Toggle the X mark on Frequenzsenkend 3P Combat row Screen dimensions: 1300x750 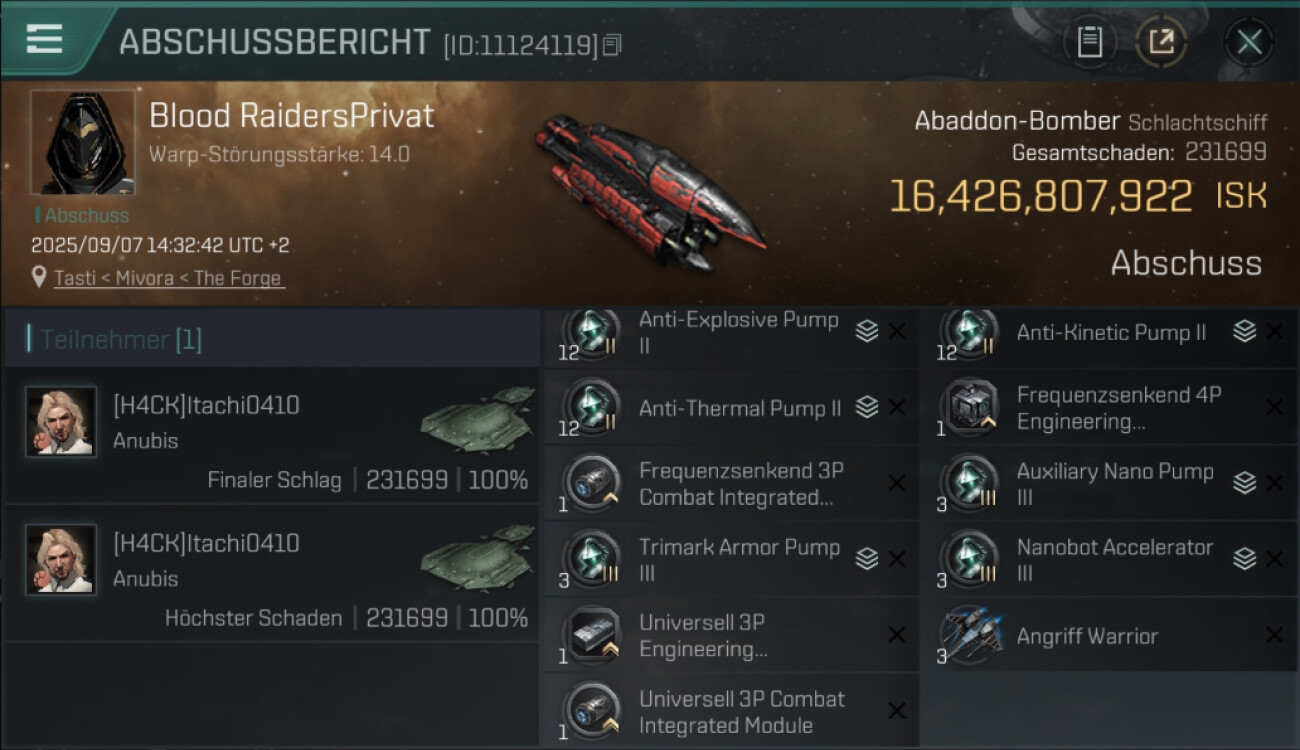pos(897,483)
